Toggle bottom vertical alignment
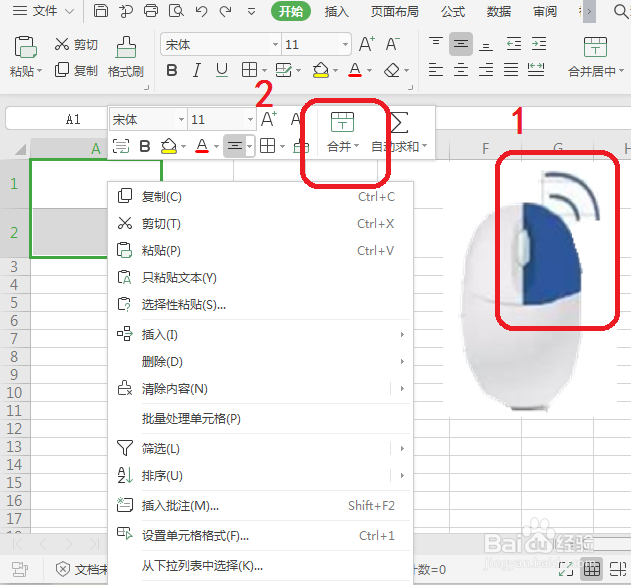Image resolution: width=631 pixels, height=585 pixels. coord(486,46)
